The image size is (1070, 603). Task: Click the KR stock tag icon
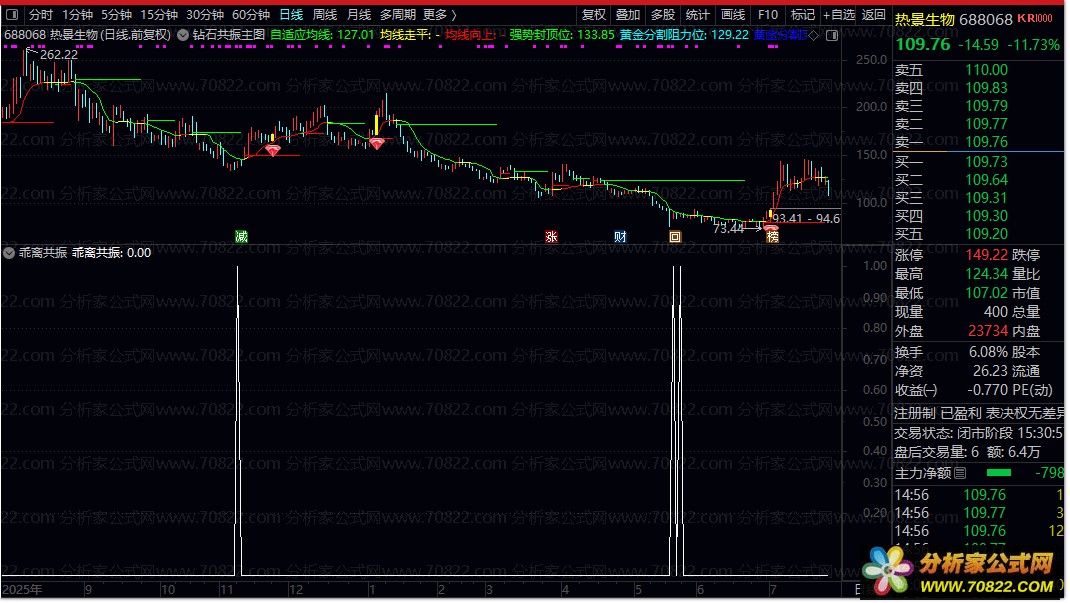point(1035,18)
